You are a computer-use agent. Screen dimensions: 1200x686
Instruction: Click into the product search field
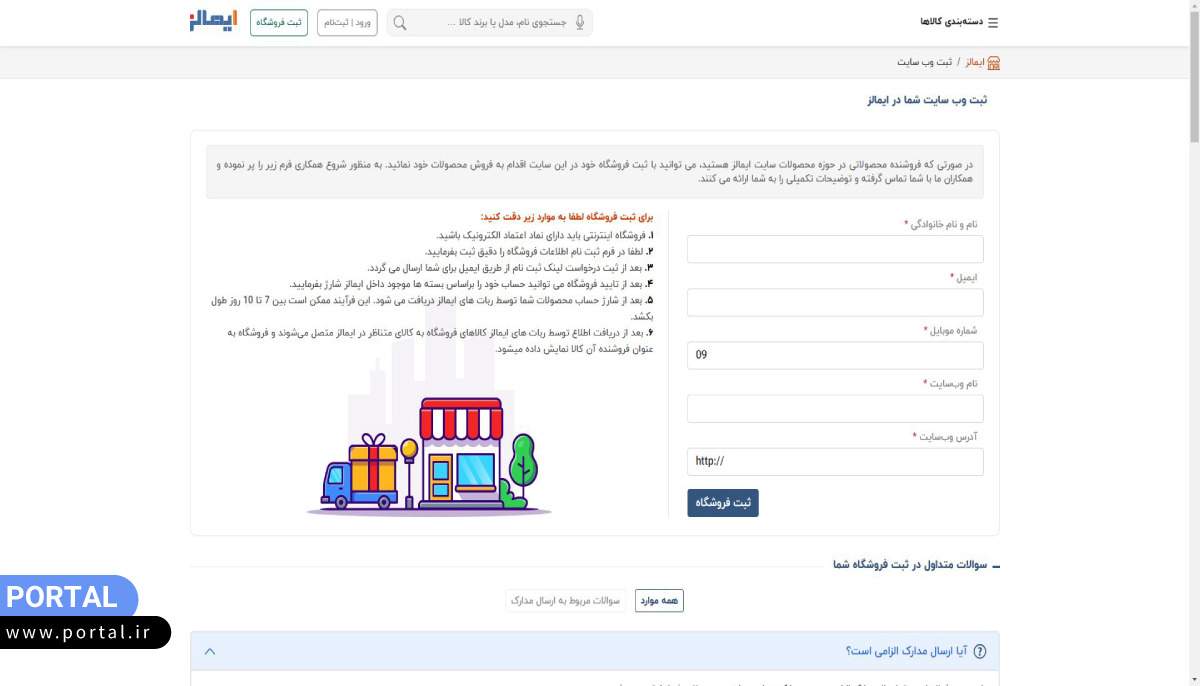(490, 22)
